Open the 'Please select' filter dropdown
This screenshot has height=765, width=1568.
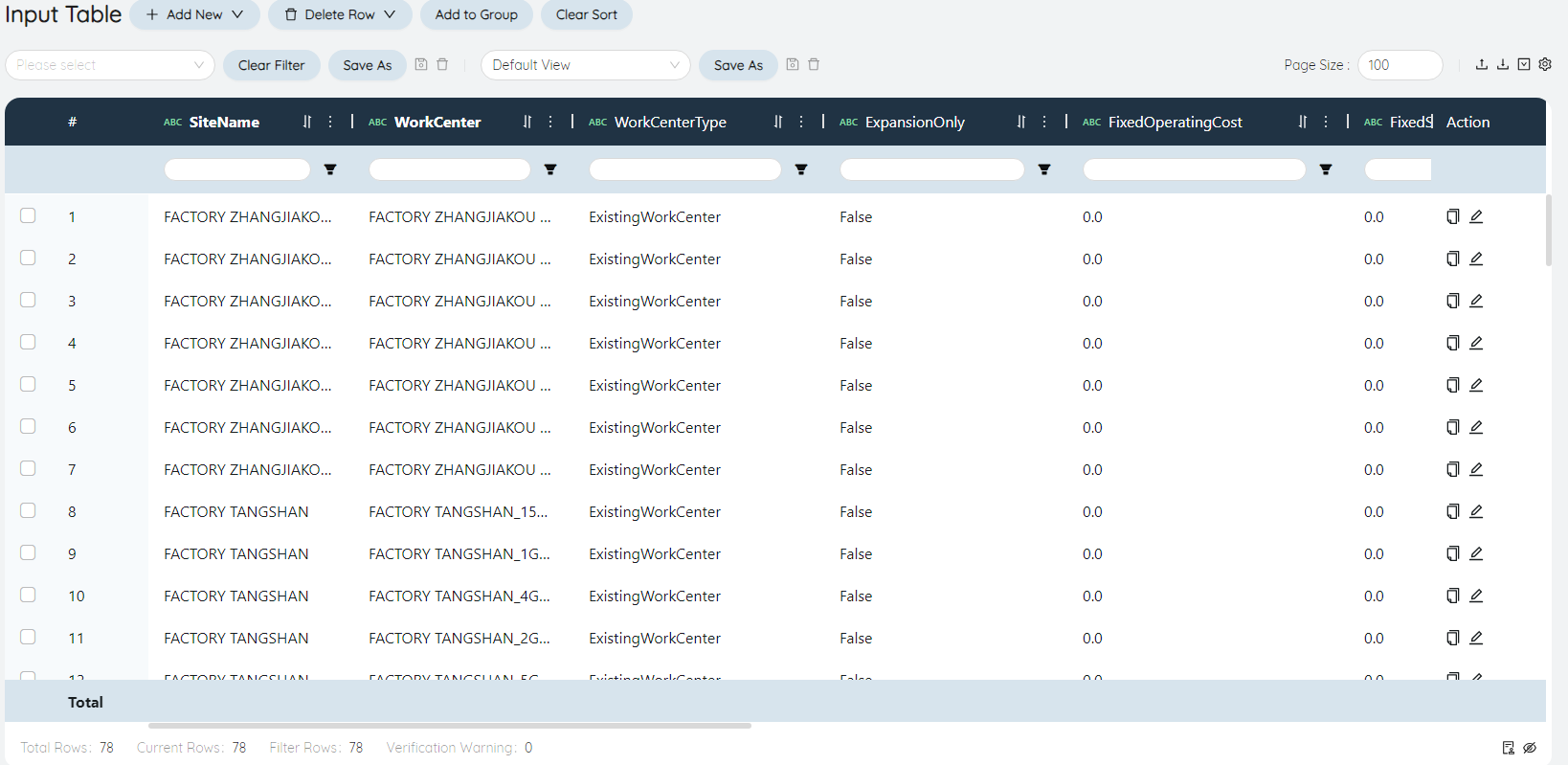tap(110, 65)
